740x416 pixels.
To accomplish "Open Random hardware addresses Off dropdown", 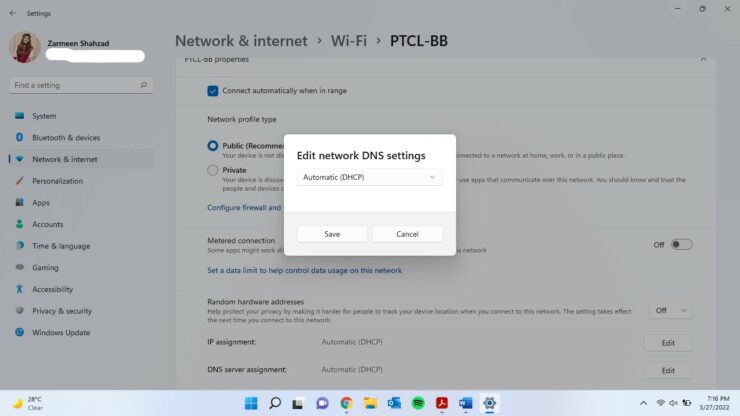I will pos(671,310).
